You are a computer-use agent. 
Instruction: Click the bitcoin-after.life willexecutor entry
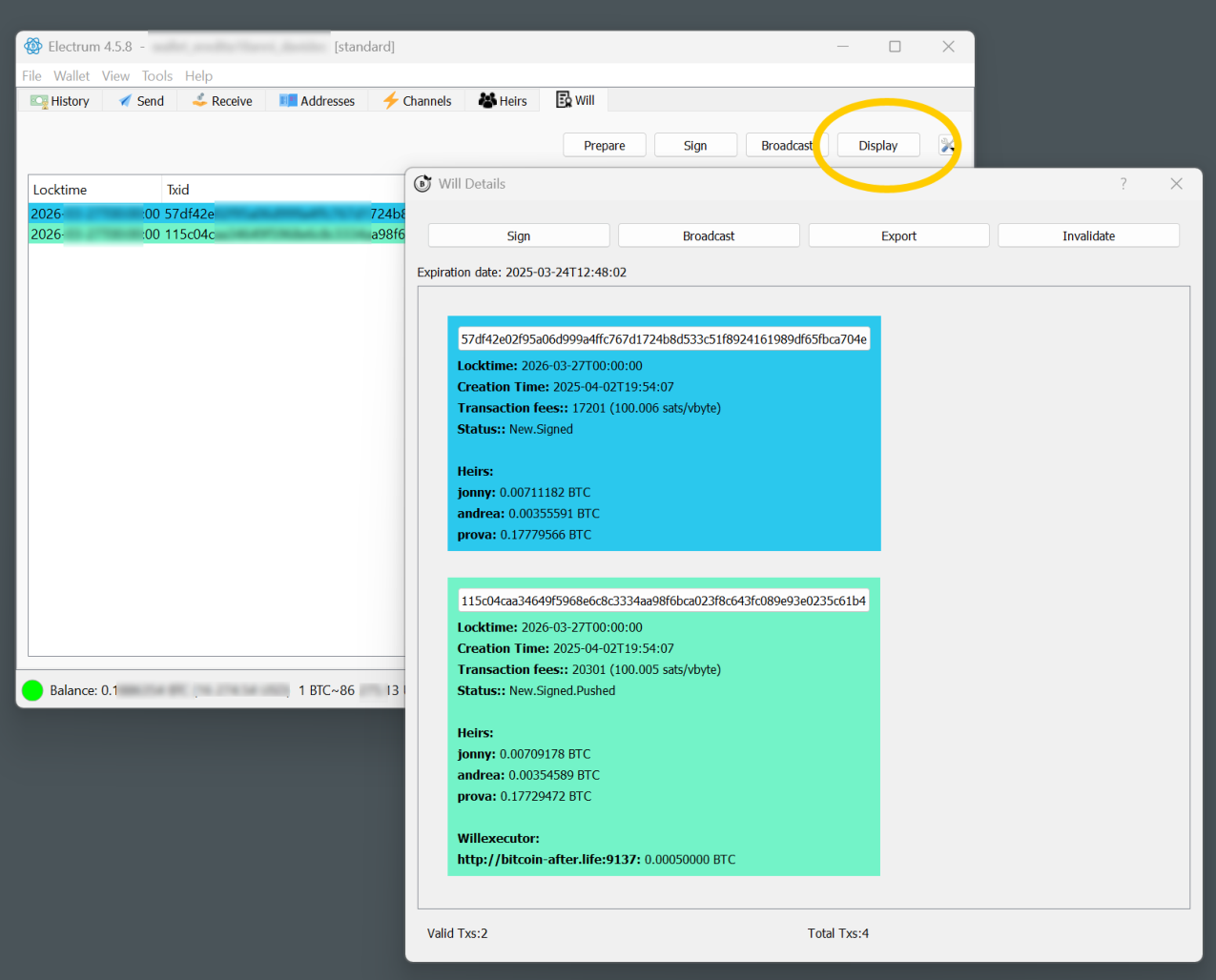[596, 859]
